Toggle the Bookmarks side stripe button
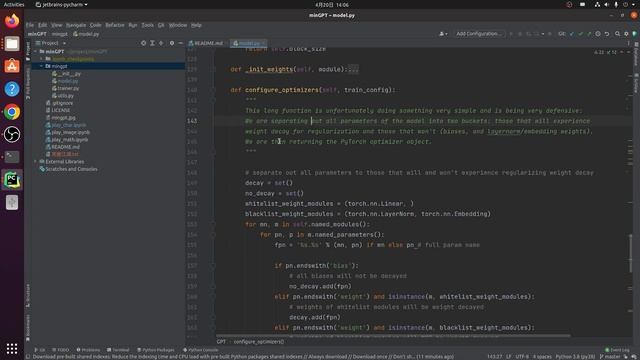Viewport: 640px width, 360px height. coord(28,327)
